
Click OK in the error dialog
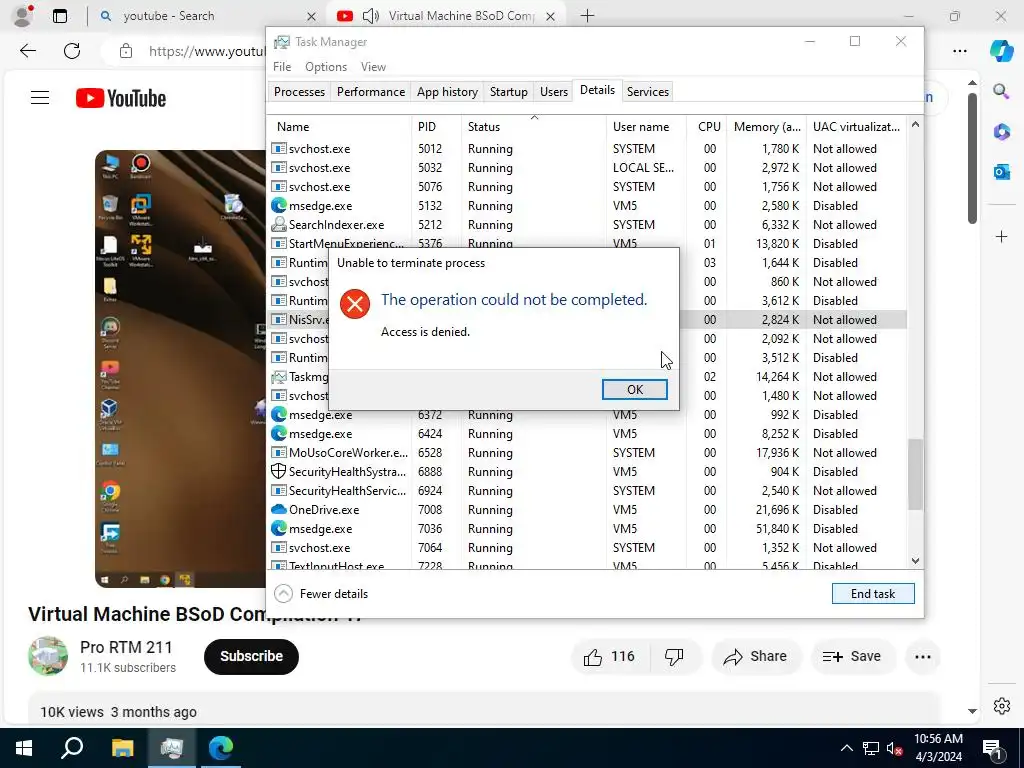click(634, 389)
